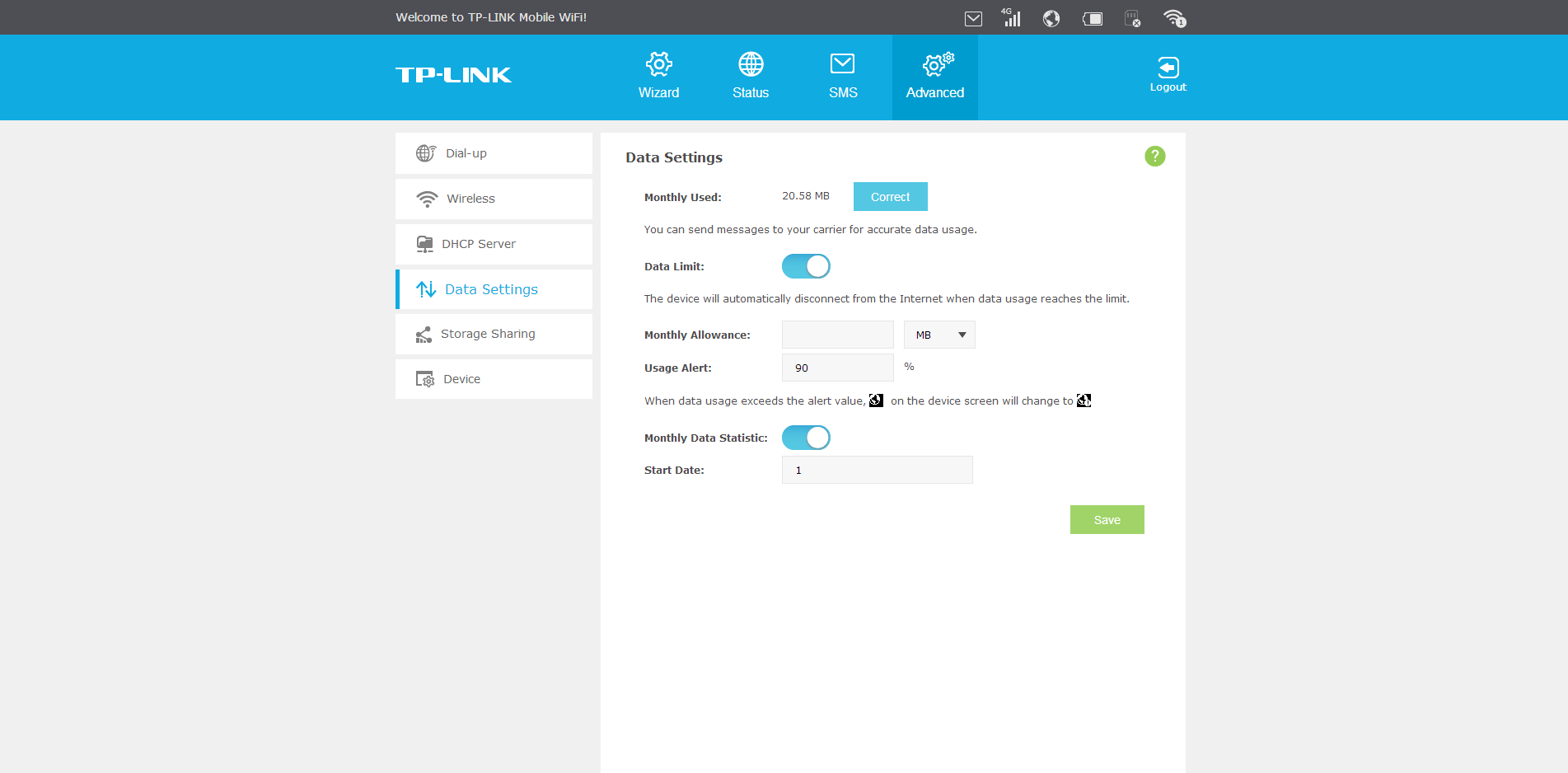
Task: Disable the Data Limit toggle
Action: (x=806, y=266)
